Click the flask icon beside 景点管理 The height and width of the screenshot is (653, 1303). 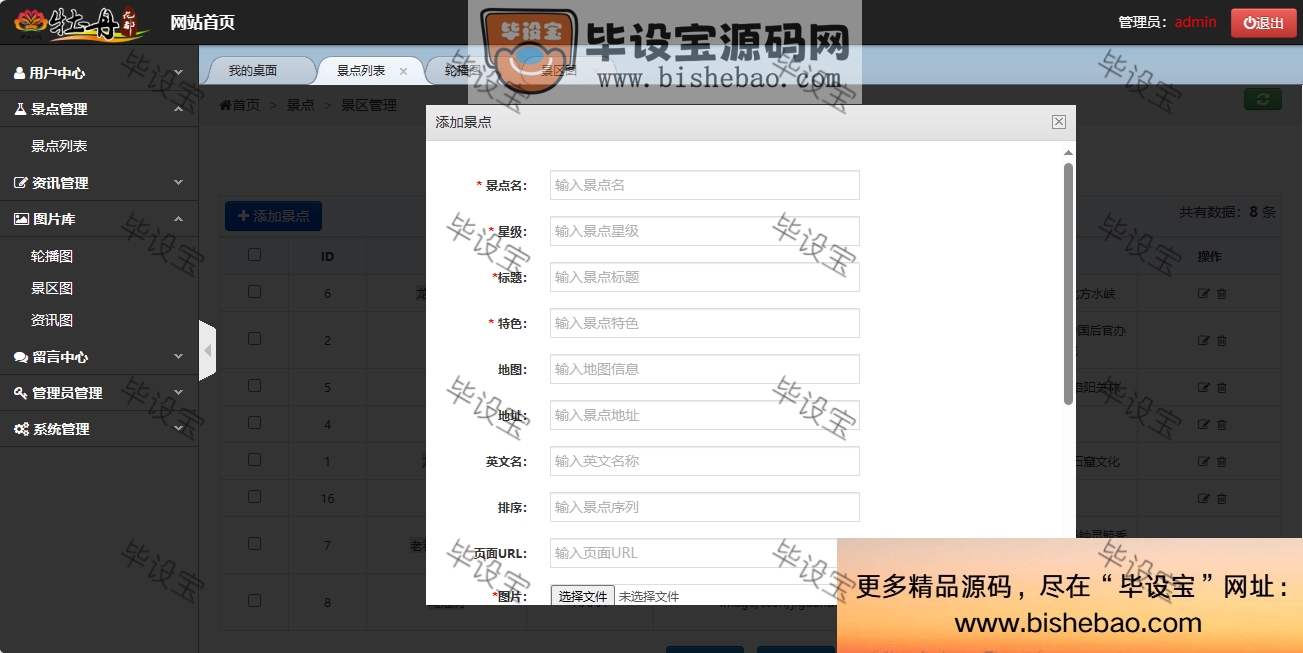point(20,109)
